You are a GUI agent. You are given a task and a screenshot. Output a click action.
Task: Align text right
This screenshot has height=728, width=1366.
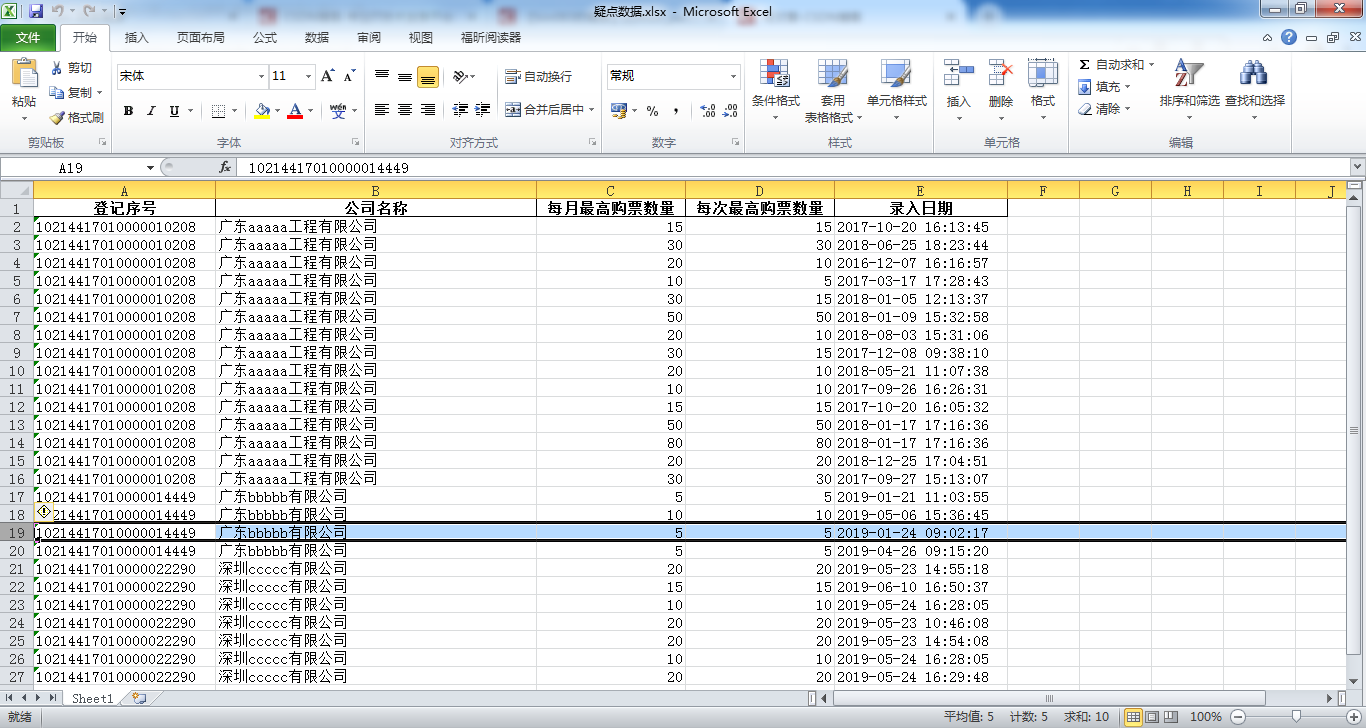(428, 110)
